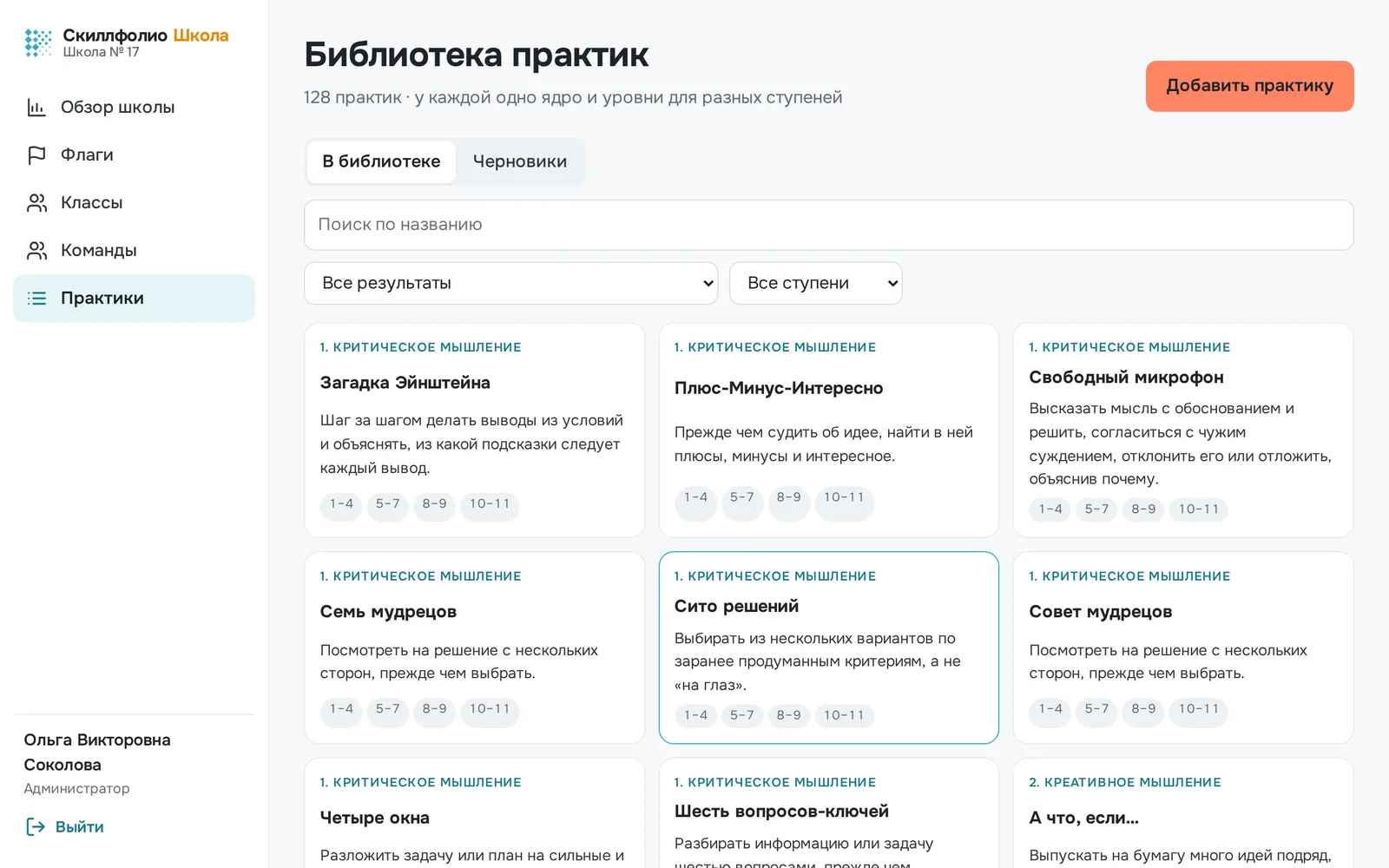Viewport: 1389px width, 868px height.
Task: Open the Свободный микрофон practice card
Action: tap(1183, 430)
